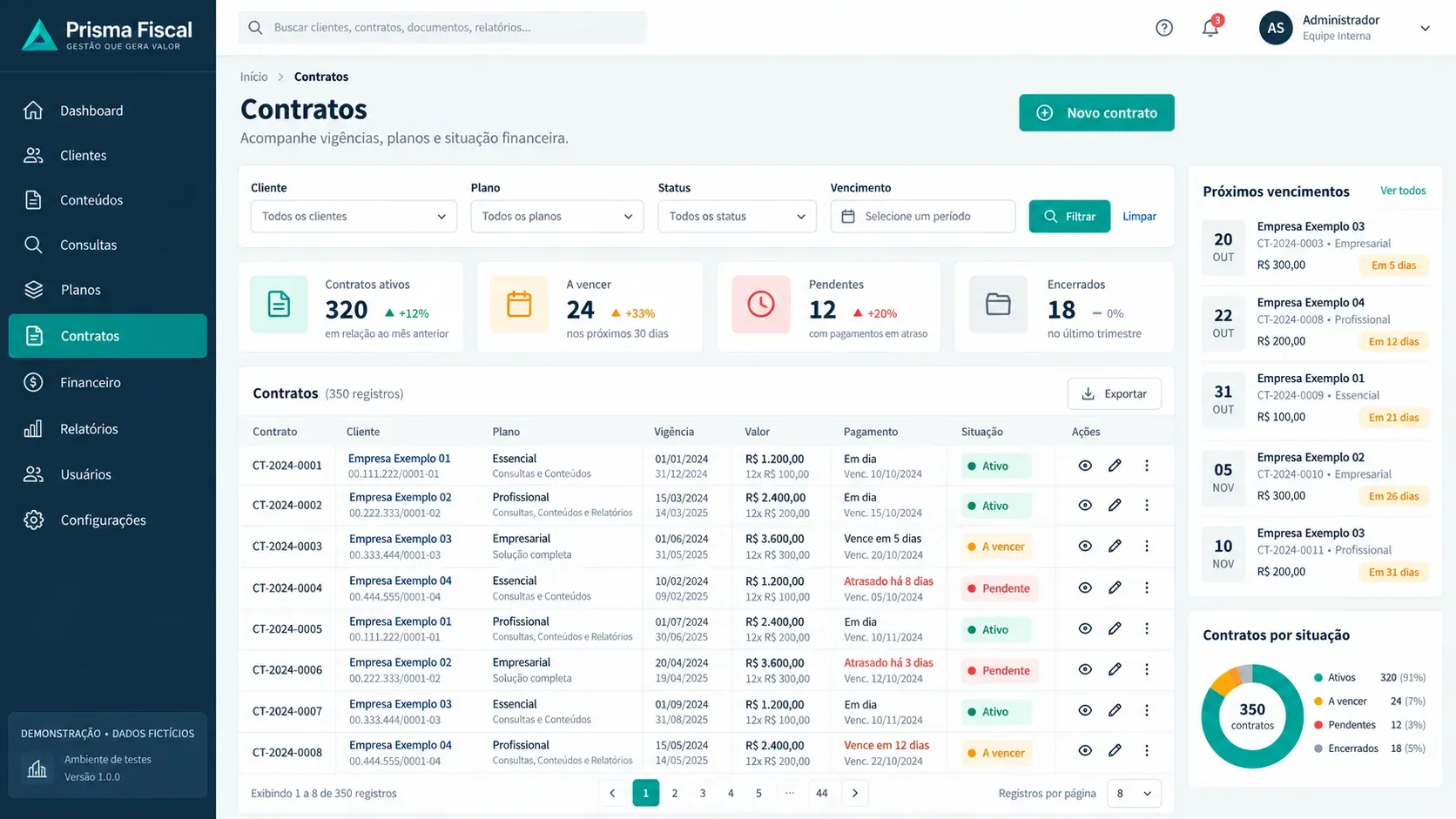The height and width of the screenshot is (819, 1456).
Task: Expand the Administrador account menu chevron
Action: (x=1426, y=28)
